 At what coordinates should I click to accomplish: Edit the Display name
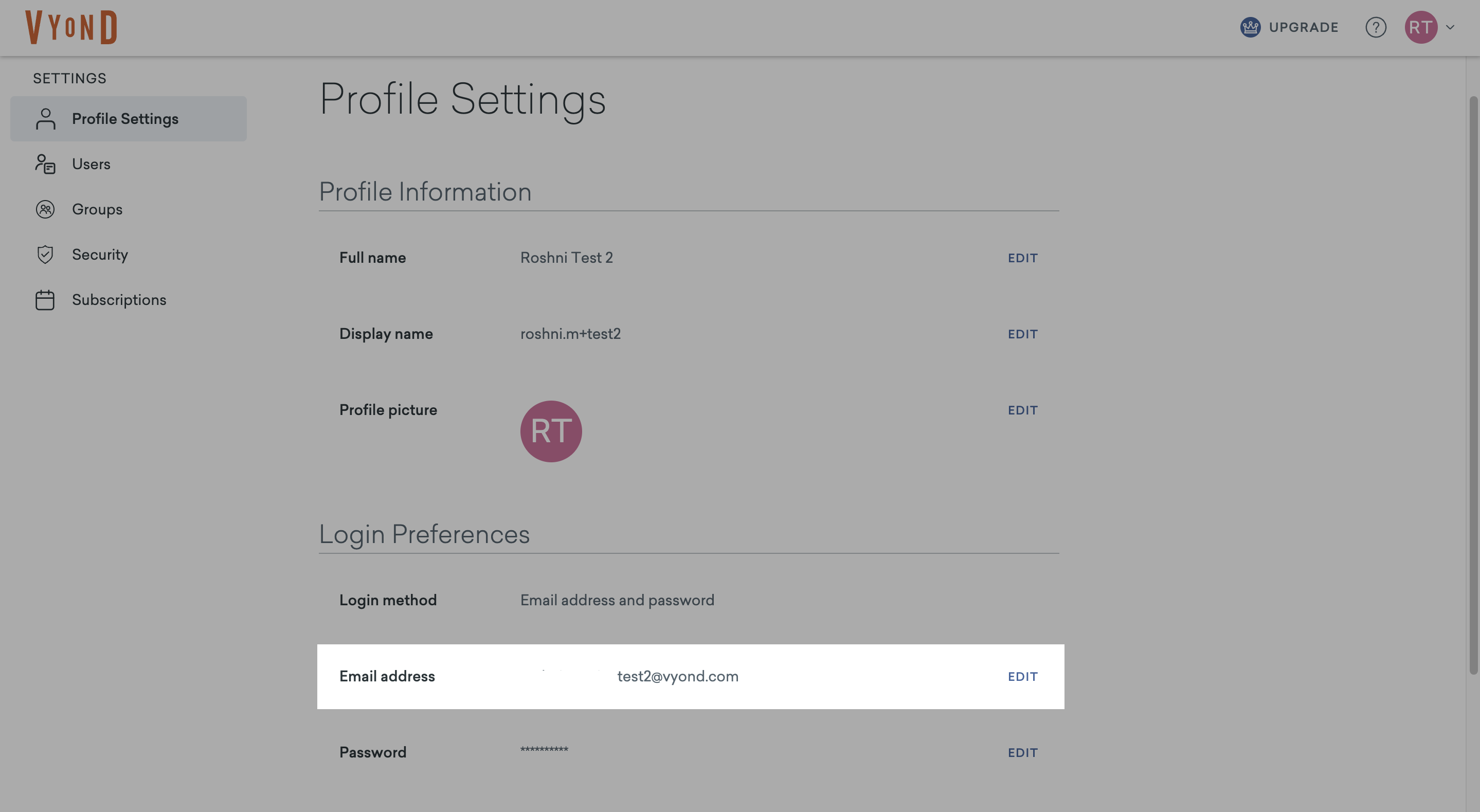coord(1023,333)
